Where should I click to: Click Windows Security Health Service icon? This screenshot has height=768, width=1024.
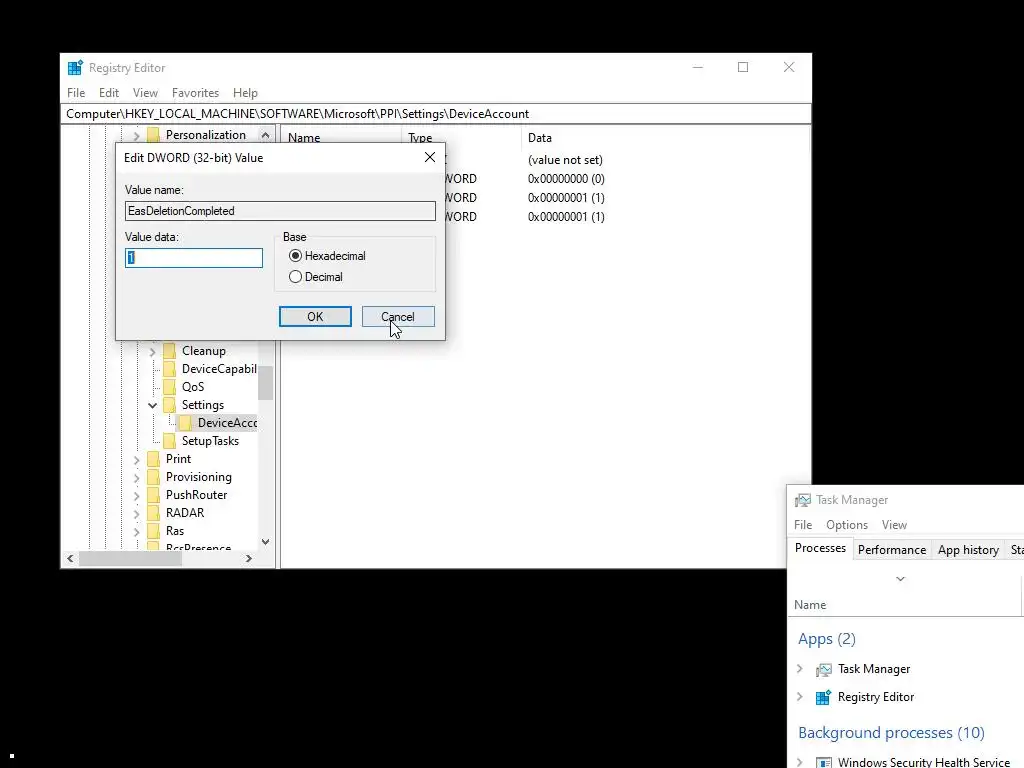coord(824,762)
